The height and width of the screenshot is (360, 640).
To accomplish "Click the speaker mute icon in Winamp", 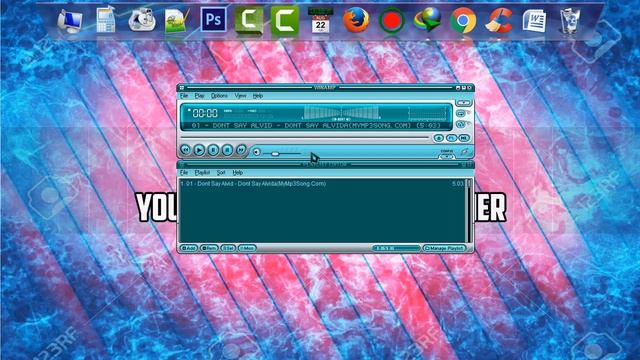I will pos(256,152).
